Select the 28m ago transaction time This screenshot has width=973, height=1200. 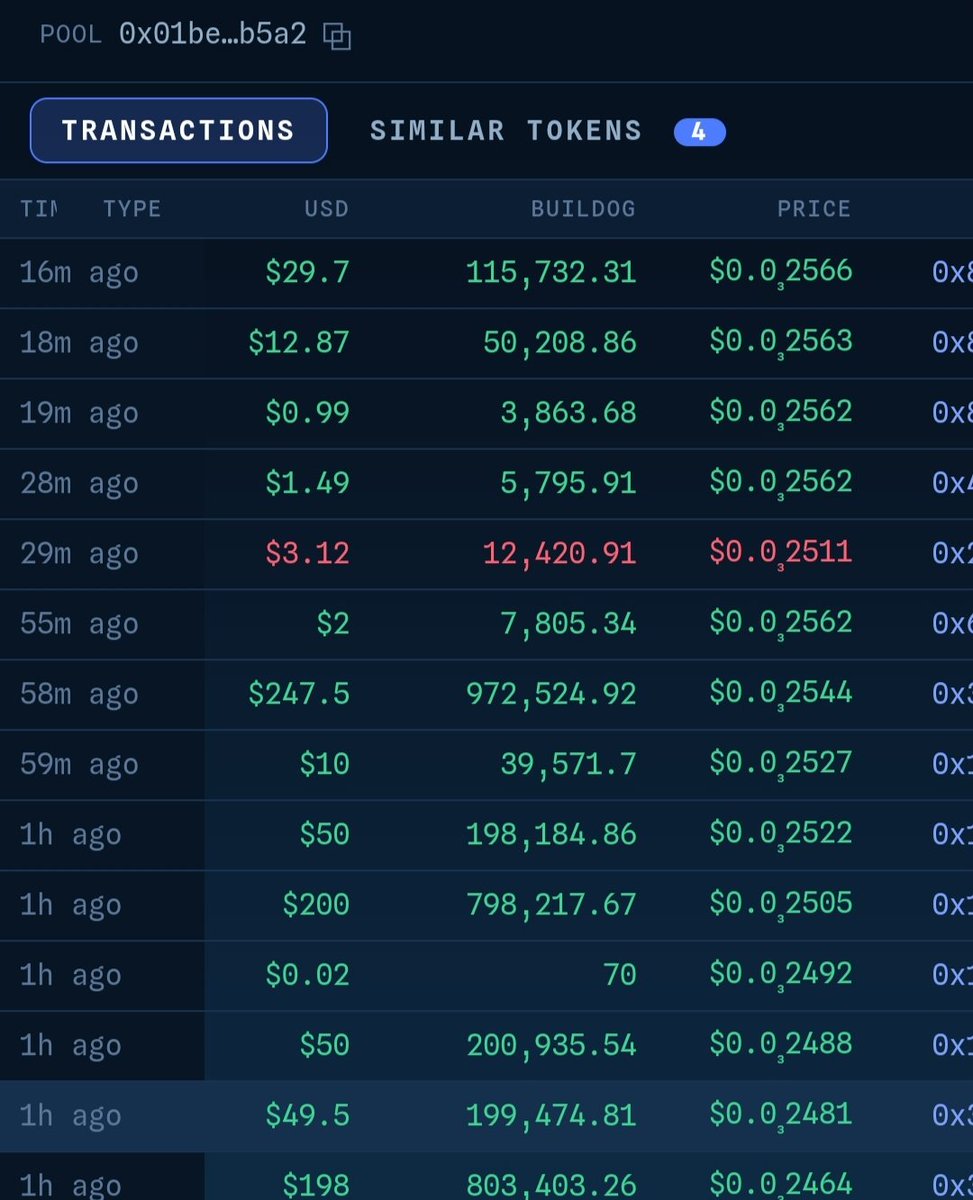click(79, 483)
